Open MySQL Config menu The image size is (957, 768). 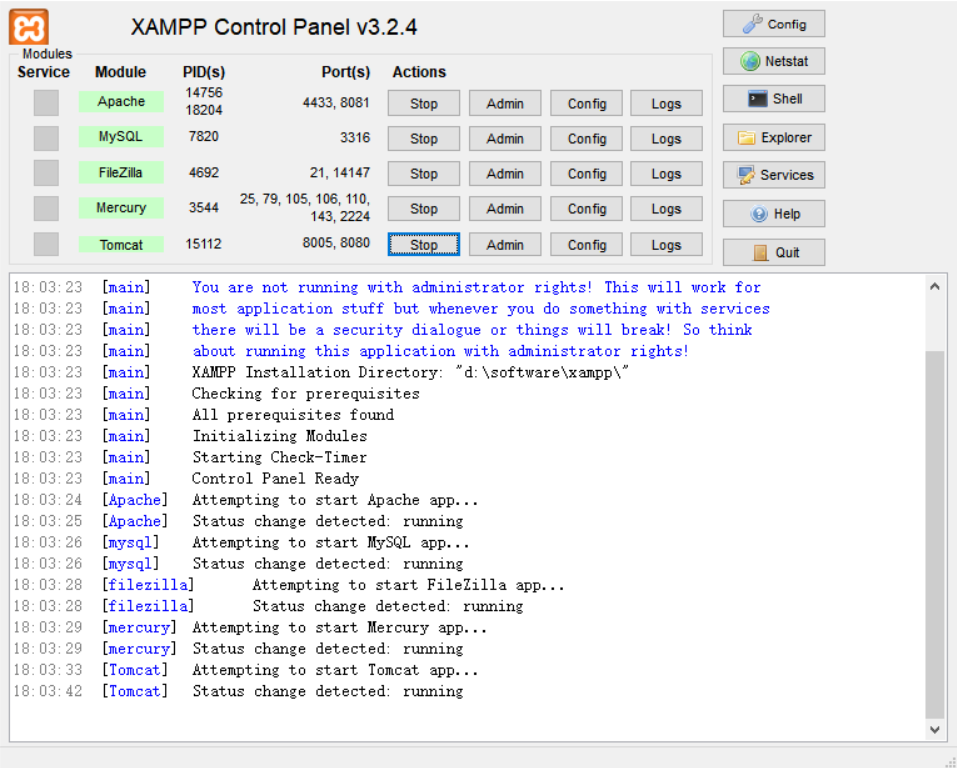pyautogui.click(x=587, y=139)
